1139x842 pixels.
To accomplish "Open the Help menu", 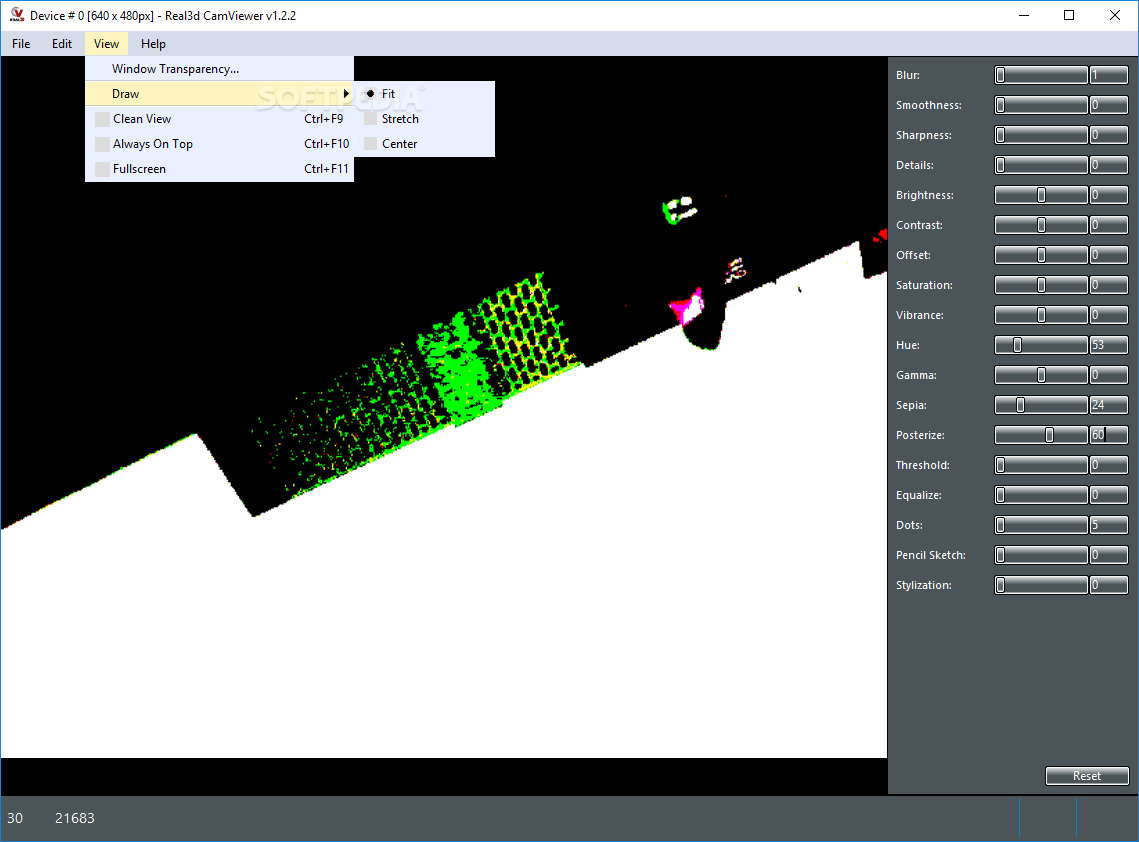I will (153, 44).
